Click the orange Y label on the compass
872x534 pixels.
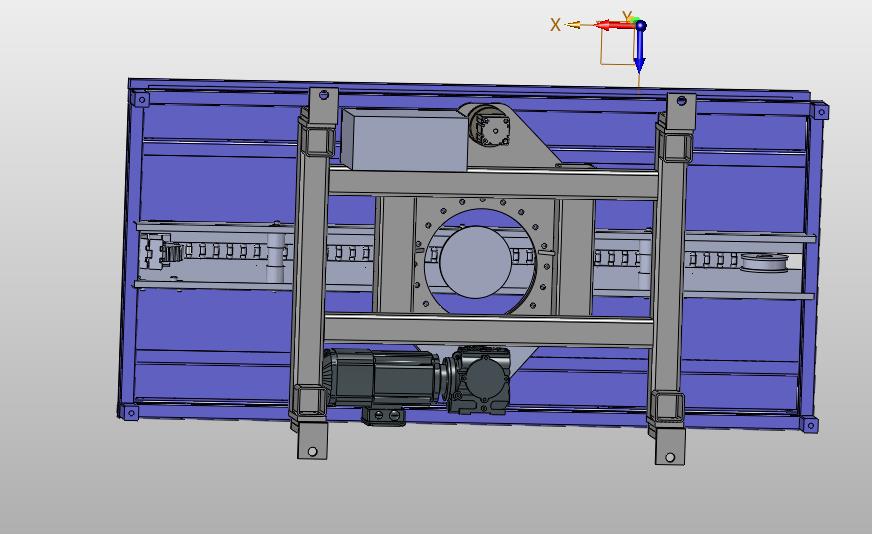tap(627, 17)
